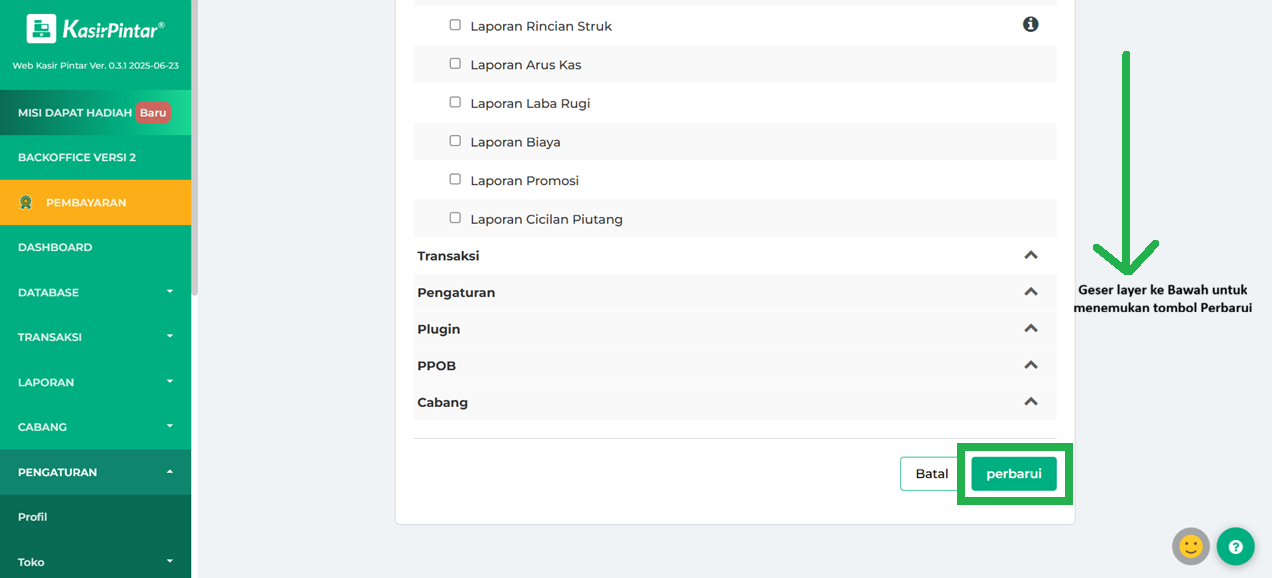This screenshot has width=1272, height=578.
Task: Open the smiley feedback button
Action: coord(1191,546)
